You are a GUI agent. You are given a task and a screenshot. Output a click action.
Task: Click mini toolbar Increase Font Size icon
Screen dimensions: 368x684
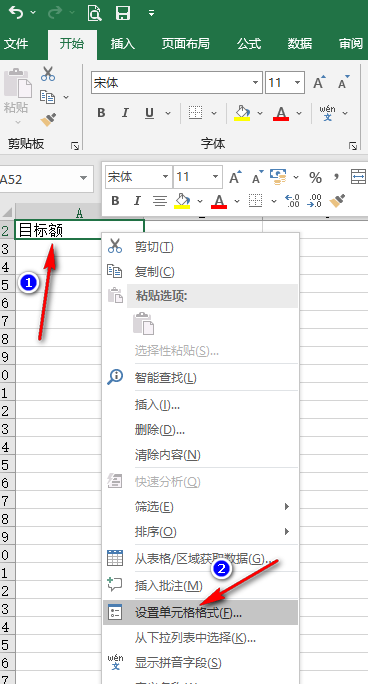click(235, 177)
